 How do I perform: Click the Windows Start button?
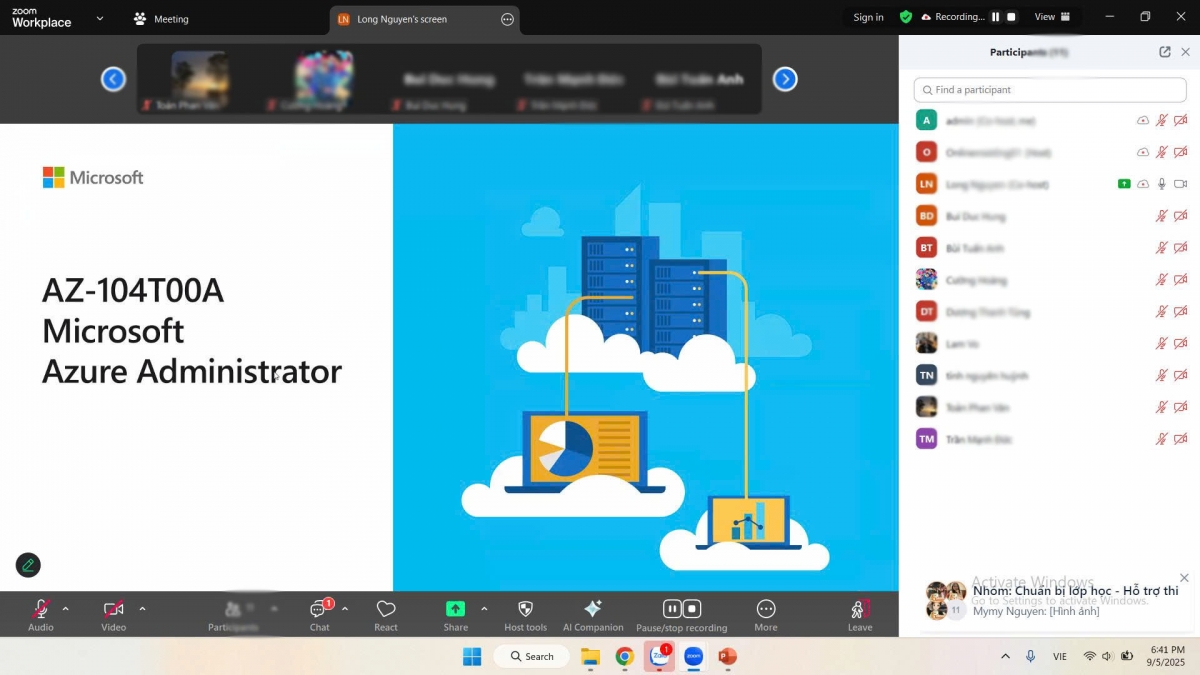pos(472,657)
